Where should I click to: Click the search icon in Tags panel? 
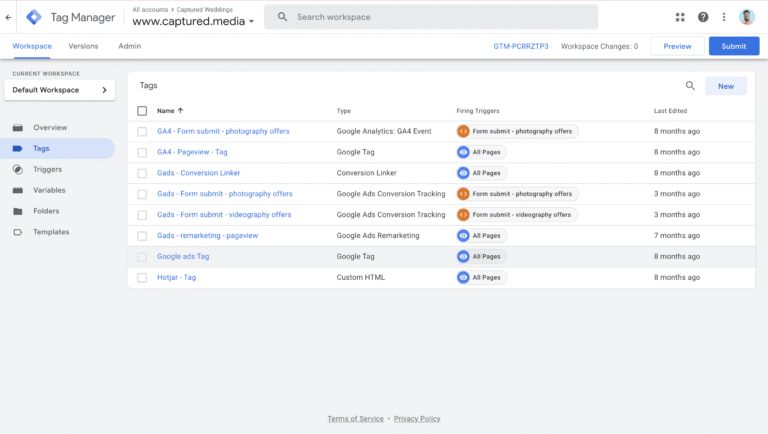[x=690, y=86]
